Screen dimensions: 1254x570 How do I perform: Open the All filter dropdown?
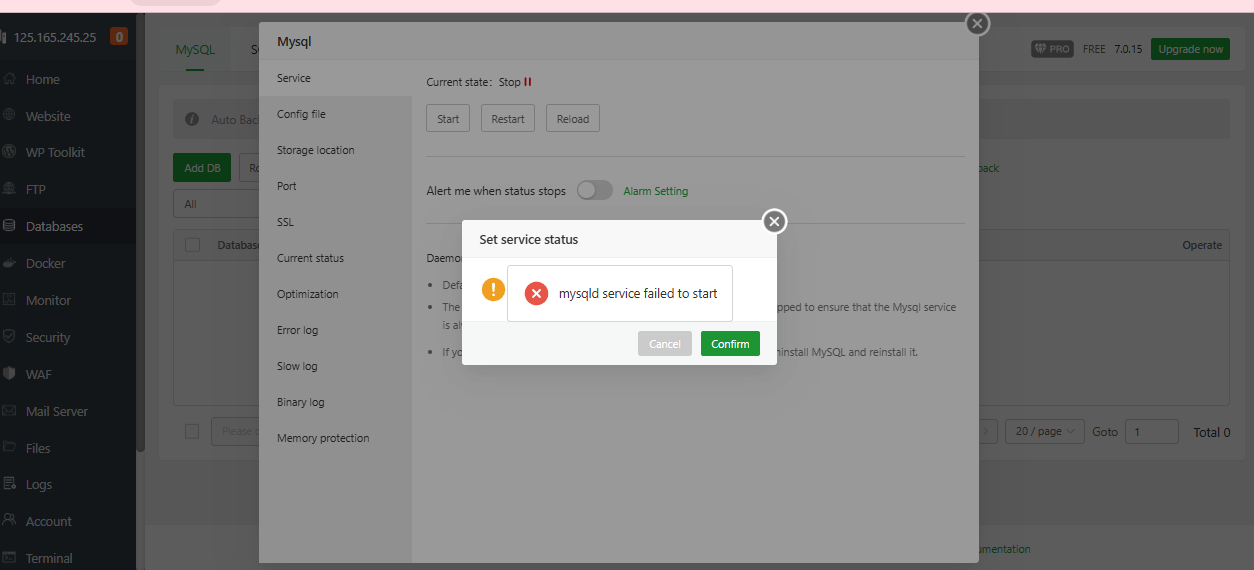coord(216,204)
